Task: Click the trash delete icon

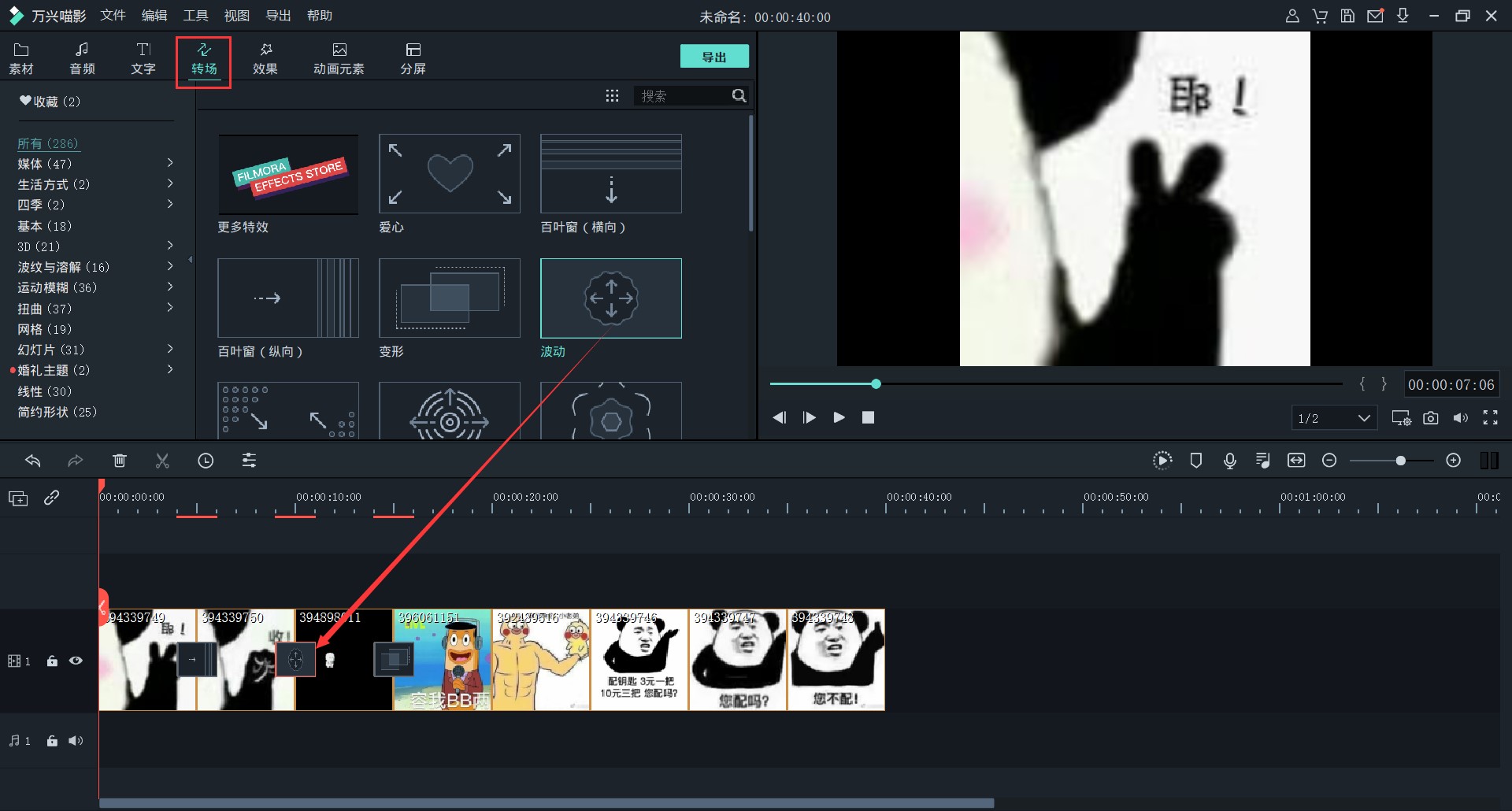Action: pyautogui.click(x=120, y=461)
